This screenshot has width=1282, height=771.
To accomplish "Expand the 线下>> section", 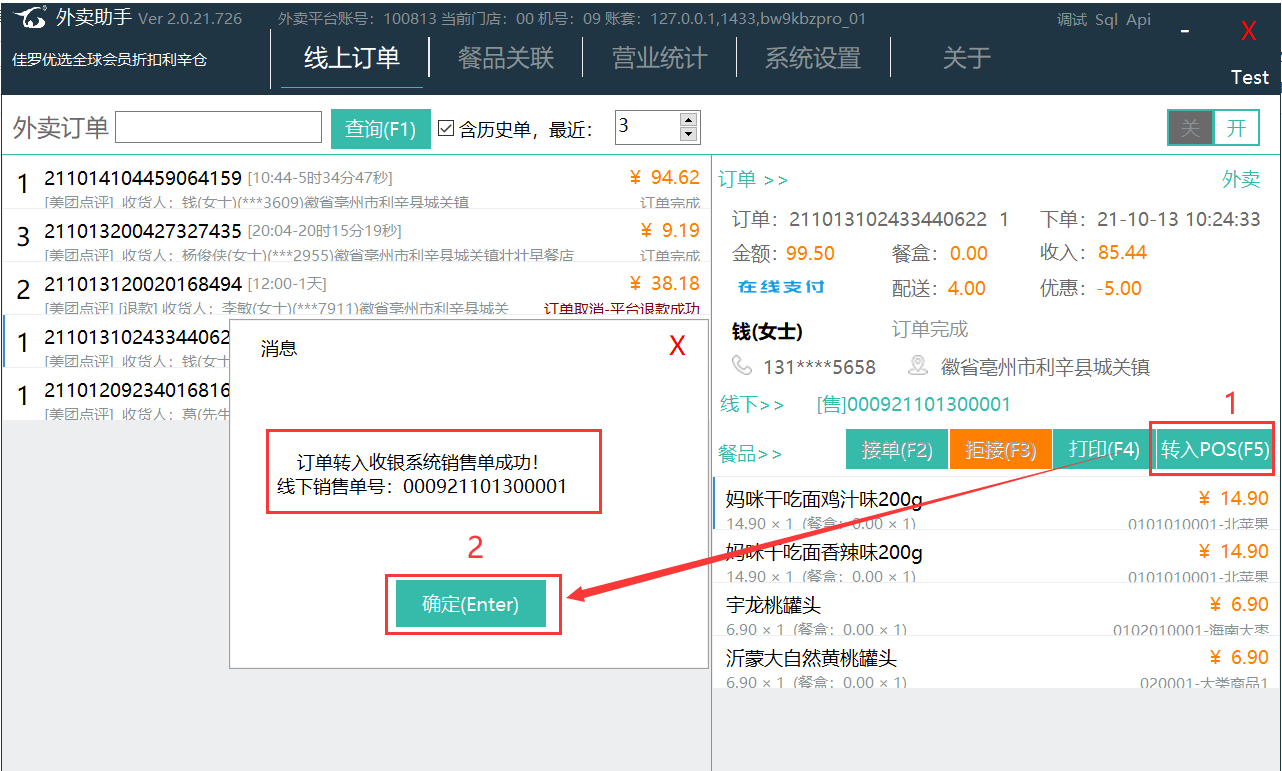I will tap(753, 404).
